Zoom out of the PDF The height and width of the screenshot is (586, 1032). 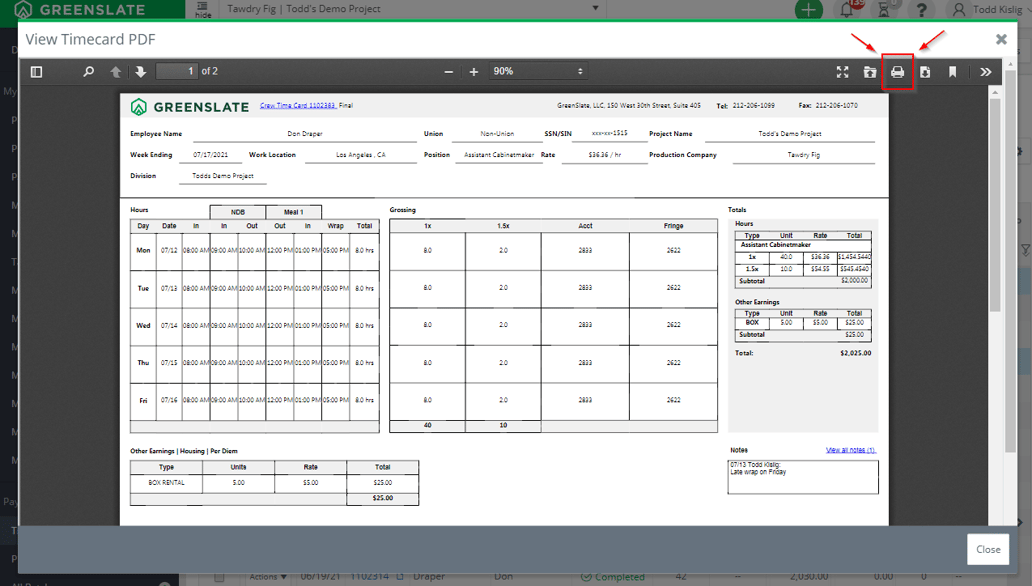449,72
